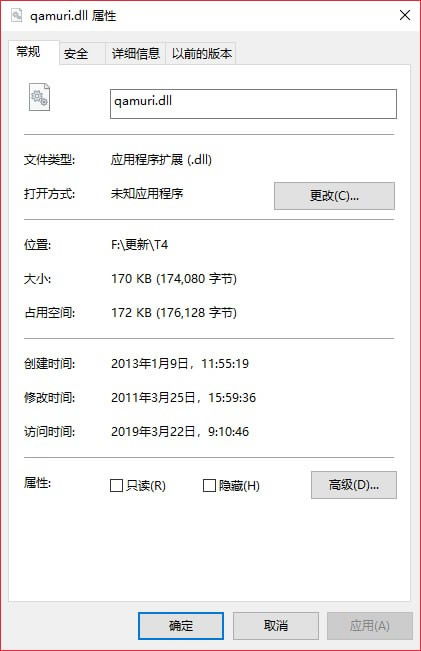Click the 未知应用程序 open-with text
Image resolution: width=421 pixels, height=651 pixels.
(147, 193)
